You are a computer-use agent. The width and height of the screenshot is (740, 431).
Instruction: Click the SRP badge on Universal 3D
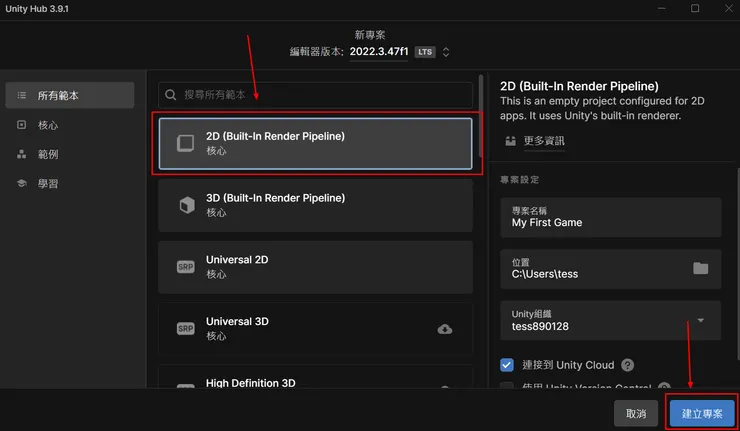coord(185,329)
